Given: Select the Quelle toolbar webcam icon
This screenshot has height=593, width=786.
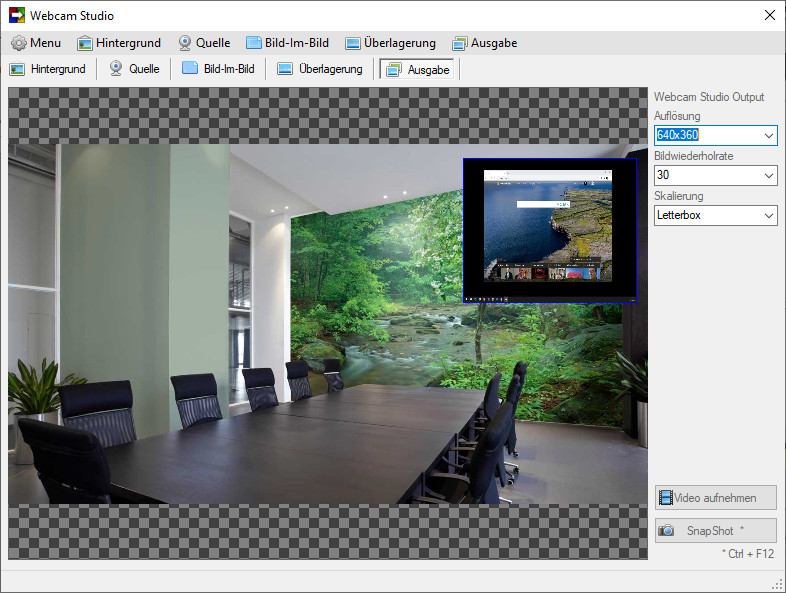Looking at the screenshot, I should pyautogui.click(x=116, y=69).
